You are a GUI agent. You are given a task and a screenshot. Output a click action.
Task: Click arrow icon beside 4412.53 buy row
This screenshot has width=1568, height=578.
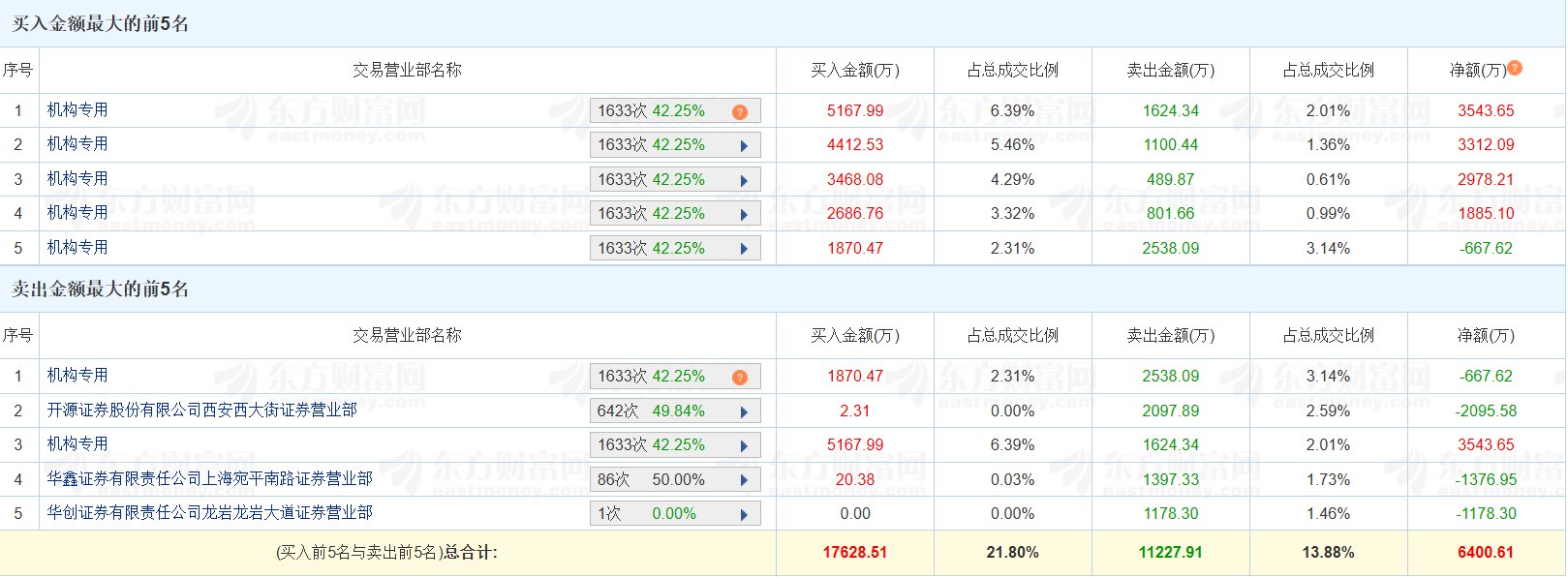(x=744, y=146)
